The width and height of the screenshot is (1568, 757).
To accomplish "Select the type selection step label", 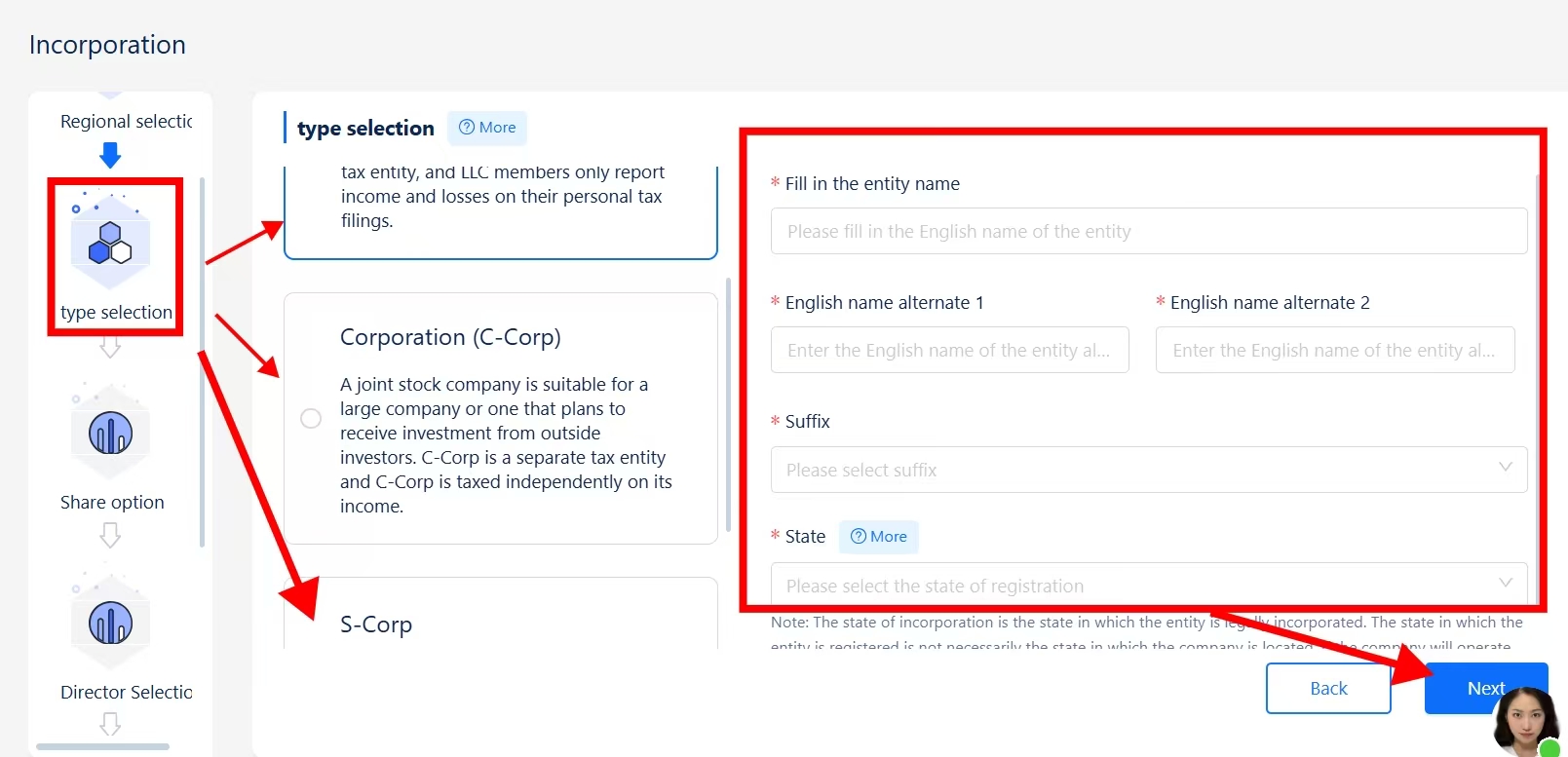I will pyautogui.click(x=116, y=313).
